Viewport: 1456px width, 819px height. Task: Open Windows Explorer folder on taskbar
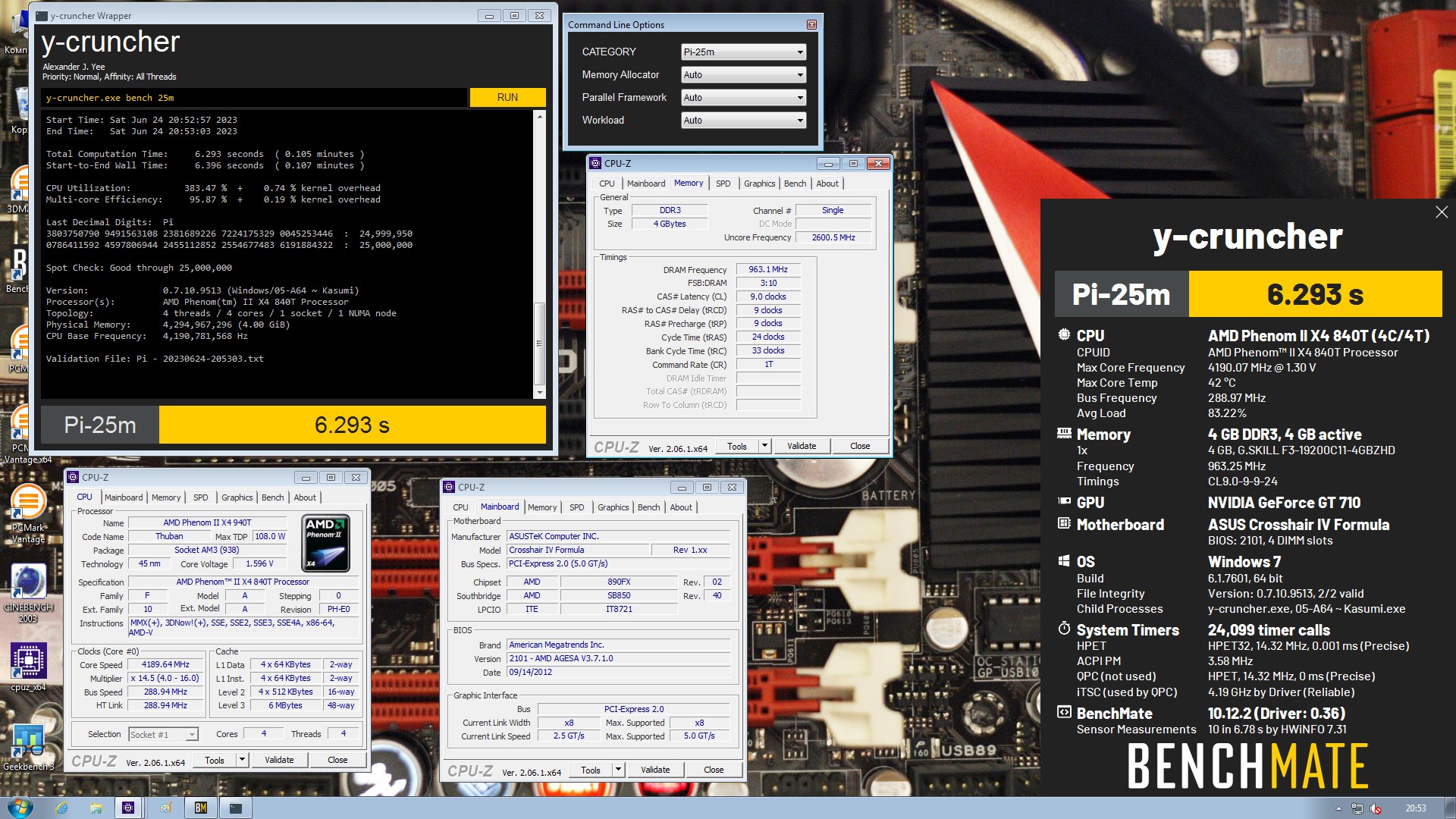(x=96, y=808)
